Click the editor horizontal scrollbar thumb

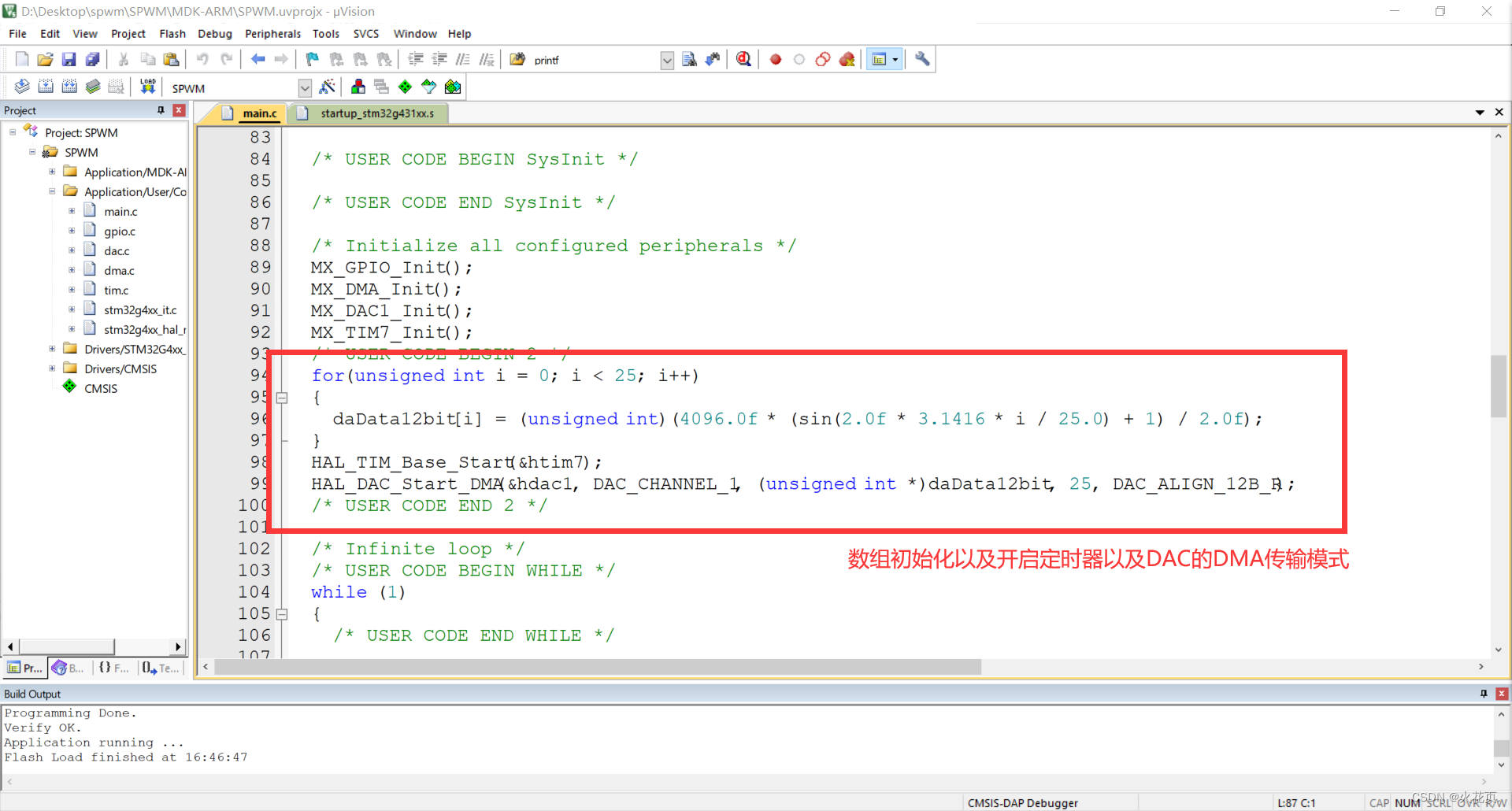(x=598, y=667)
